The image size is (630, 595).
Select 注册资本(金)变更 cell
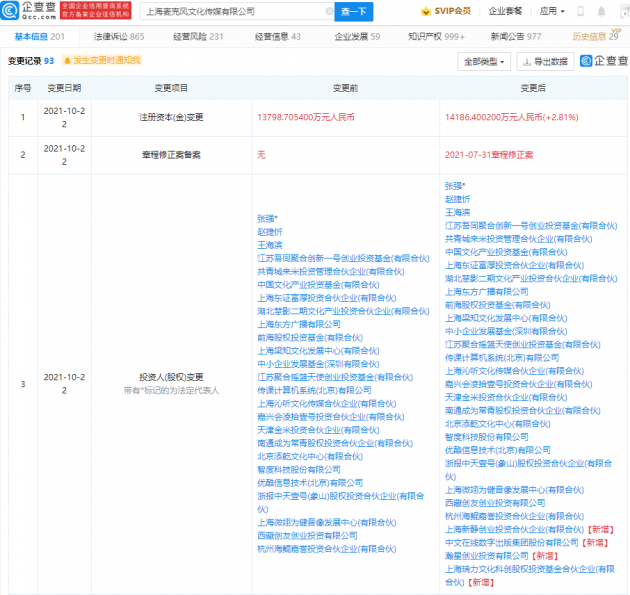[171, 117]
